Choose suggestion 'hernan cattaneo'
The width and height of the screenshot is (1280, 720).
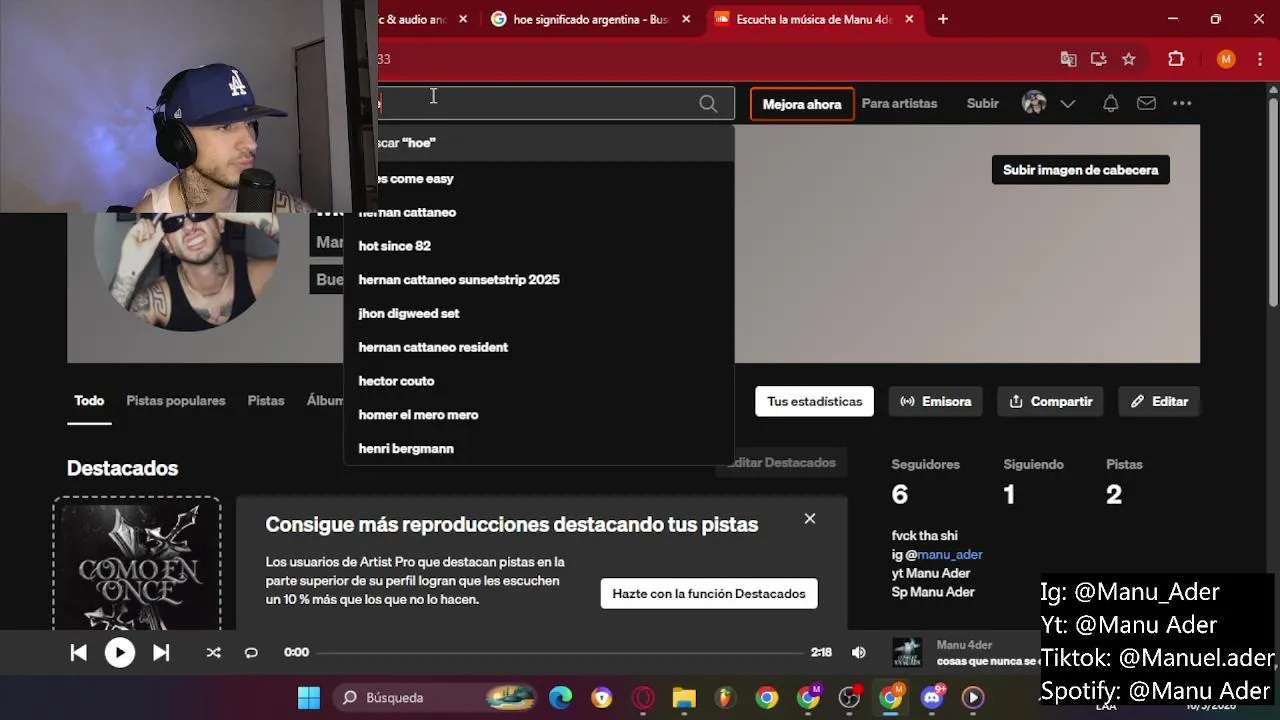click(x=539, y=212)
